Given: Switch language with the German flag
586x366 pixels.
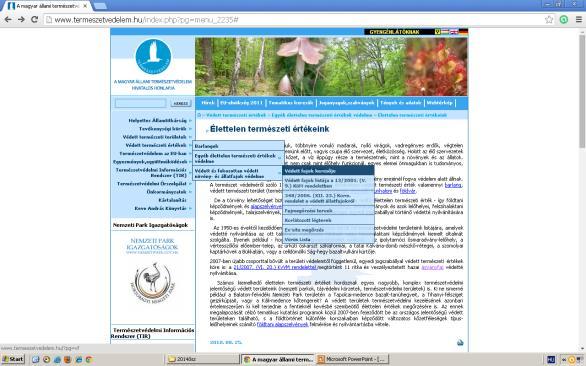Looking at the screenshot, I should click(463, 32).
